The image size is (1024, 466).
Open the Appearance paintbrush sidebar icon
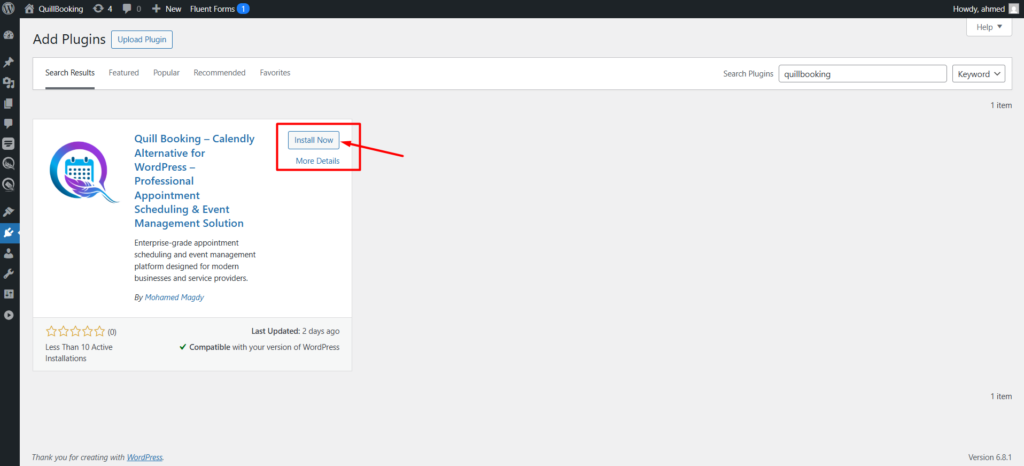tap(8, 212)
